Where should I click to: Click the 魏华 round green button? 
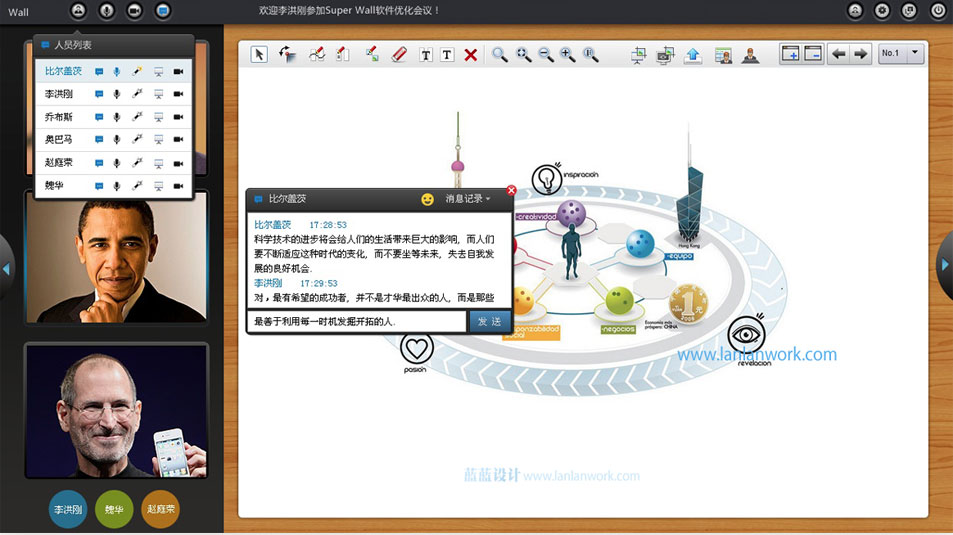click(x=115, y=509)
